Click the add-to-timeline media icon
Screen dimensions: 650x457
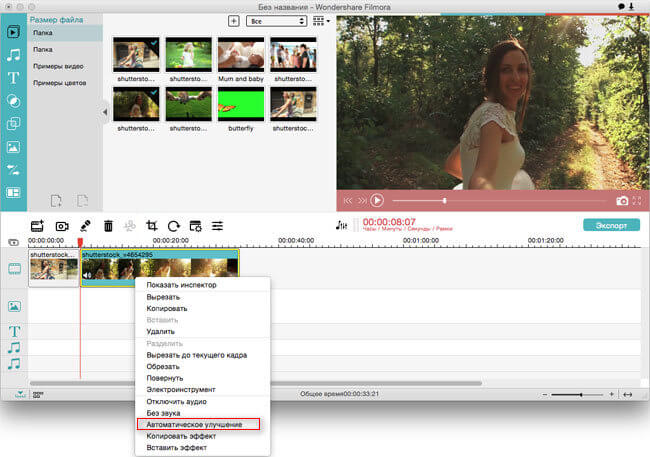coord(37,226)
